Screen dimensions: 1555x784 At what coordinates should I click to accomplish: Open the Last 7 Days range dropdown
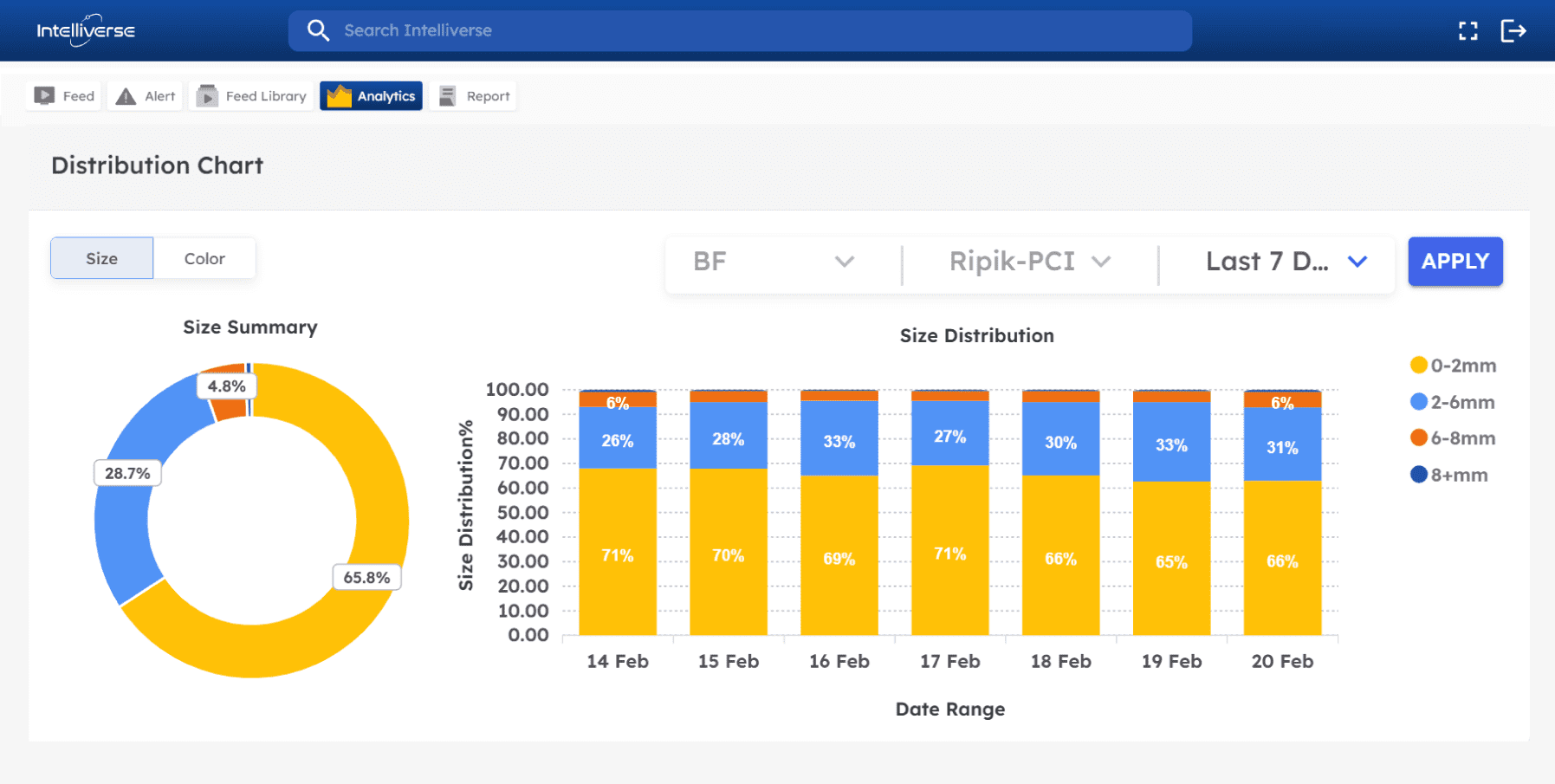(x=1286, y=262)
